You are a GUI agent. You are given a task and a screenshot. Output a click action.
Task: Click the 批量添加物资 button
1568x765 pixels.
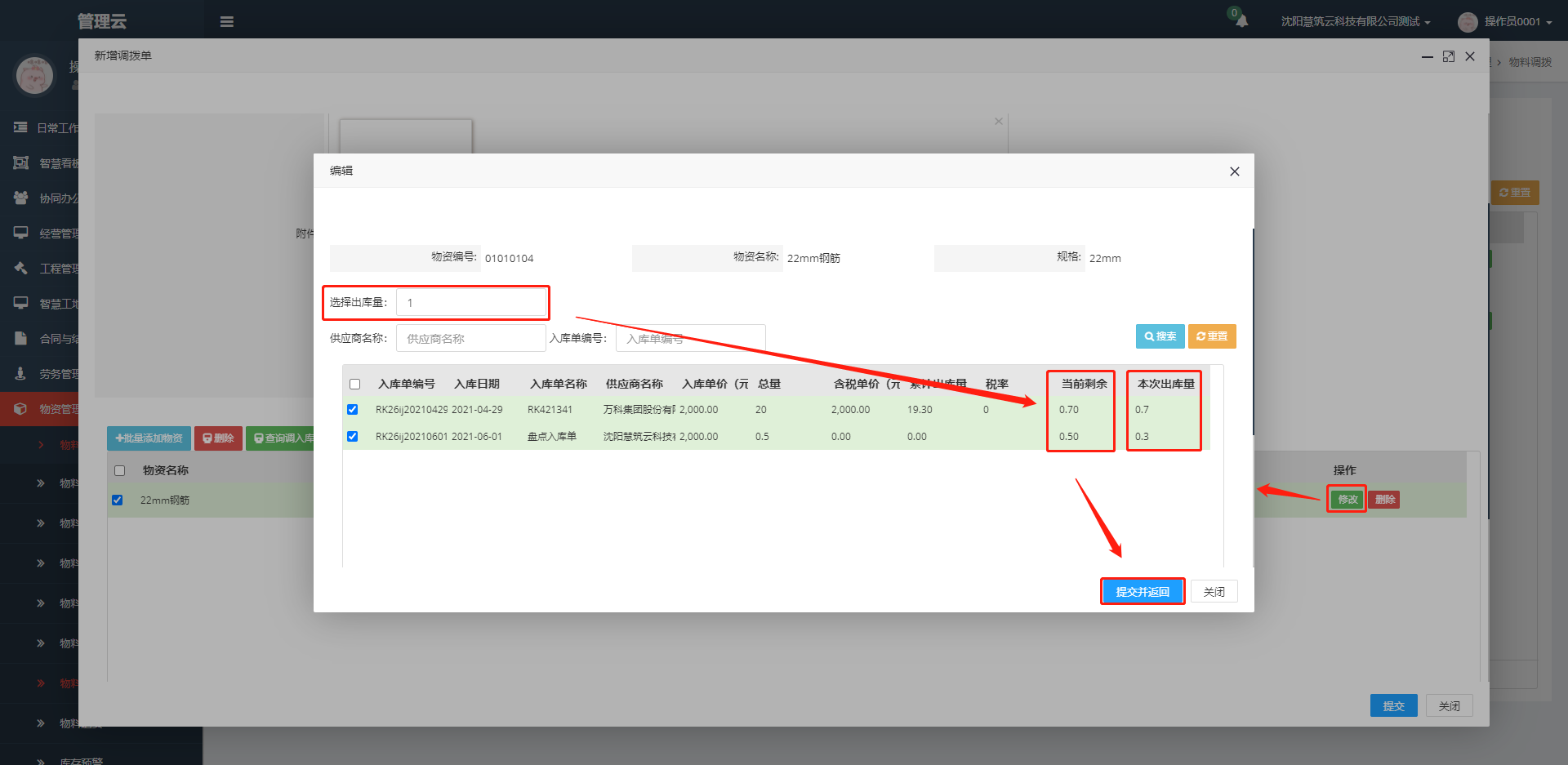click(149, 438)
